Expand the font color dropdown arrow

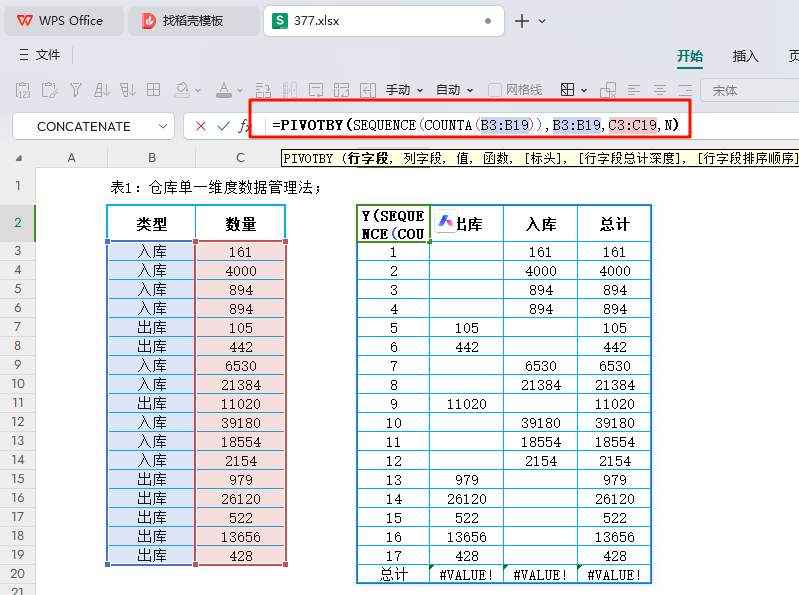240,91
